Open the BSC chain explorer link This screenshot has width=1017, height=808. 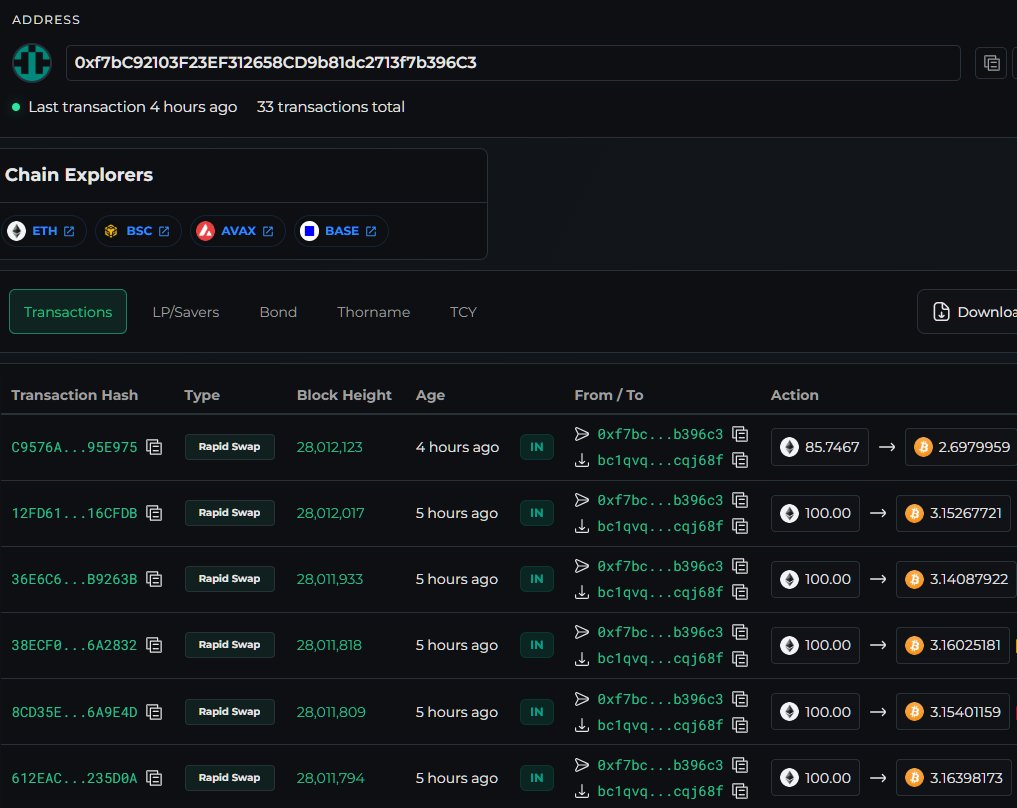tap(138, 231)
